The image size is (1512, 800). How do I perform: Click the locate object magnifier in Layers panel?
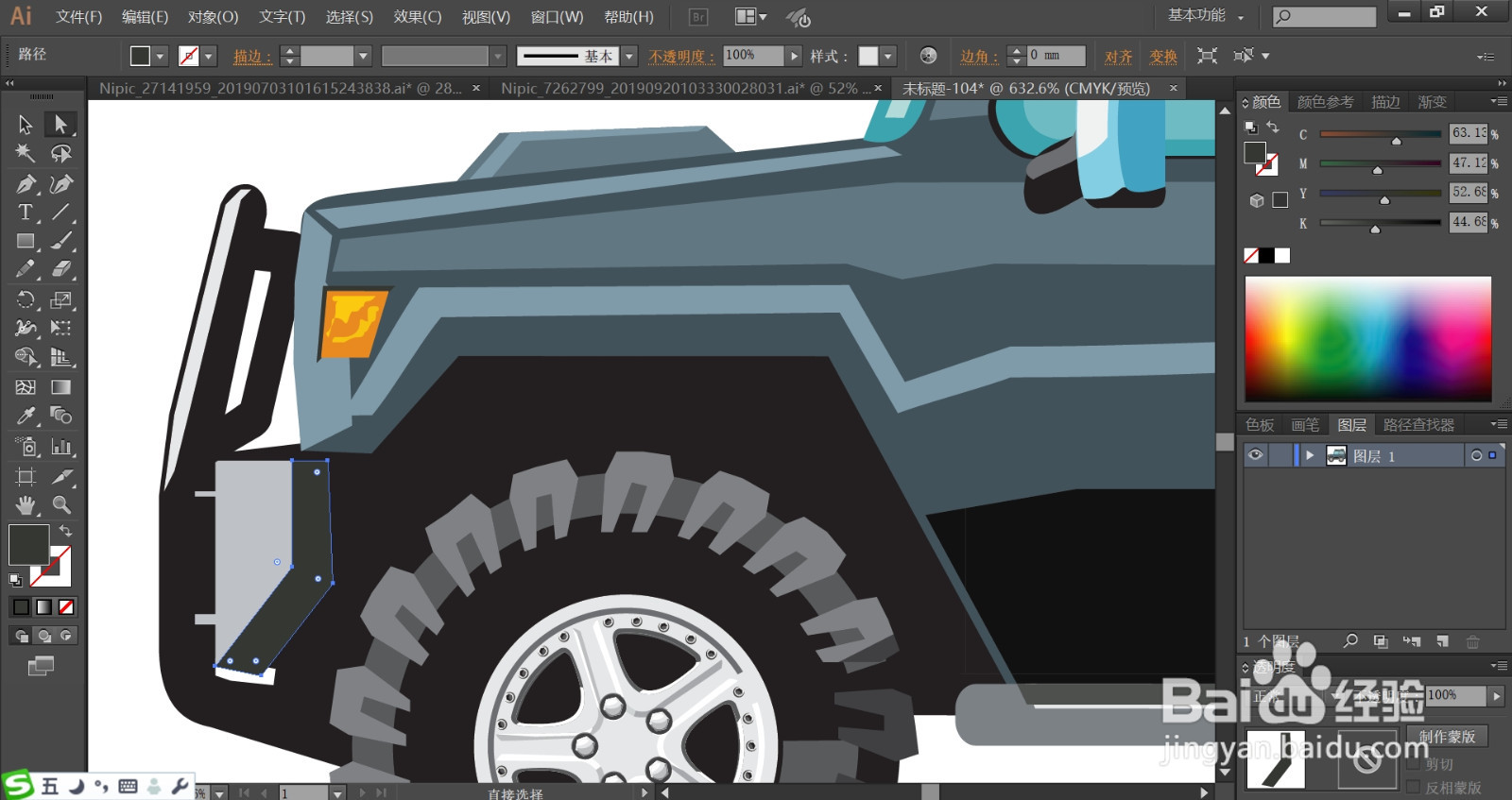(x=1350, y=640)
